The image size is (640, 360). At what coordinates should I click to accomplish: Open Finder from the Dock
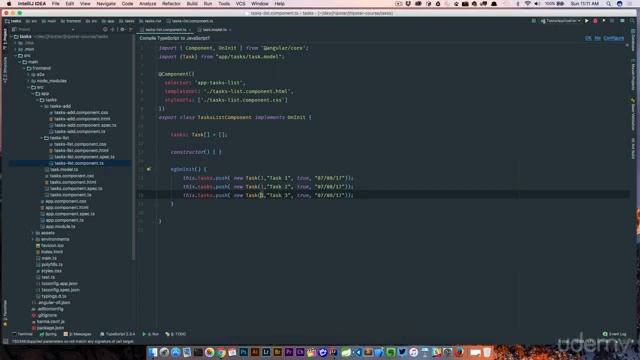pyautogui.click(x=153, y=352)
